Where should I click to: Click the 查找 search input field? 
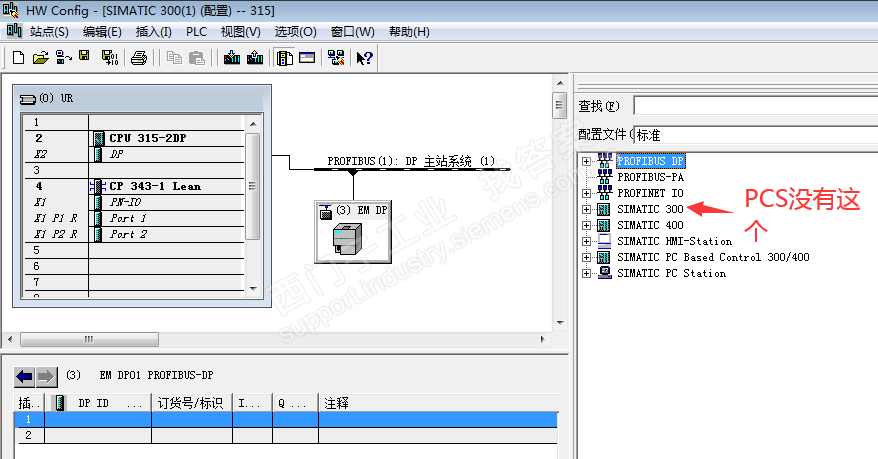[755, 106]
